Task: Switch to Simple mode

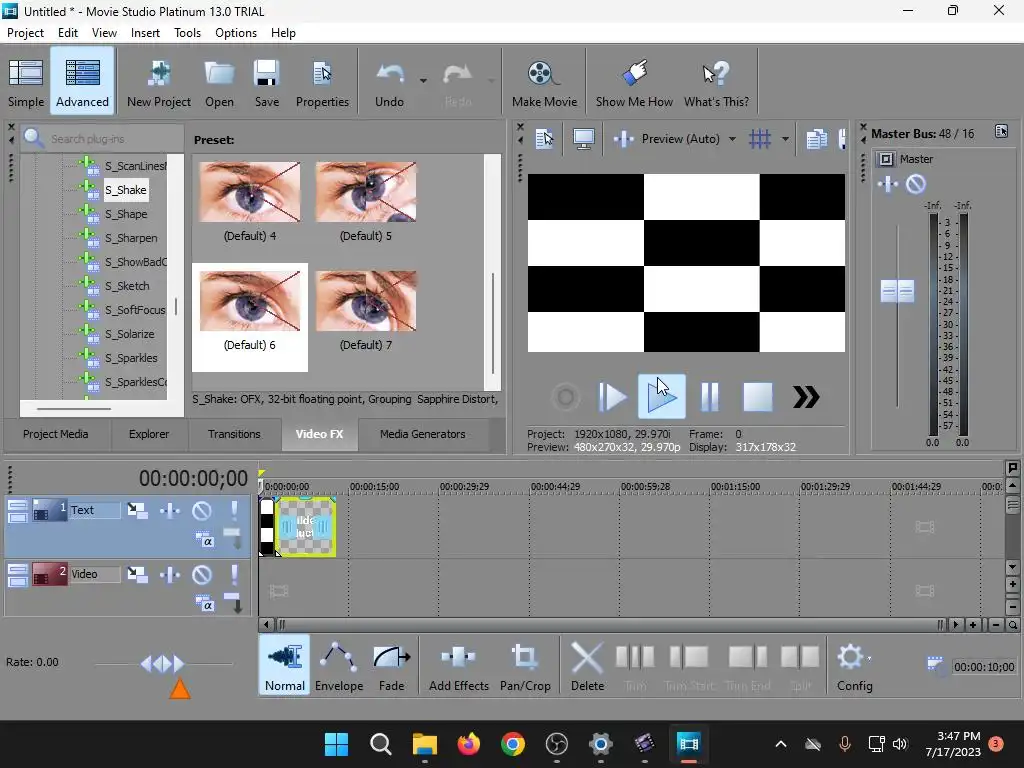Action: pyautogui.click(x=26, y=82)
